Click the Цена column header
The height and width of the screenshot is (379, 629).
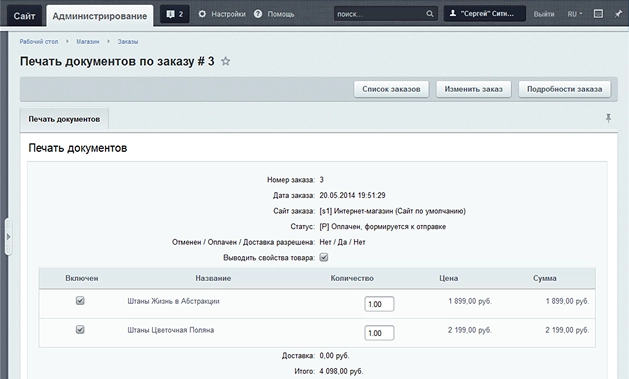[448, 278]
